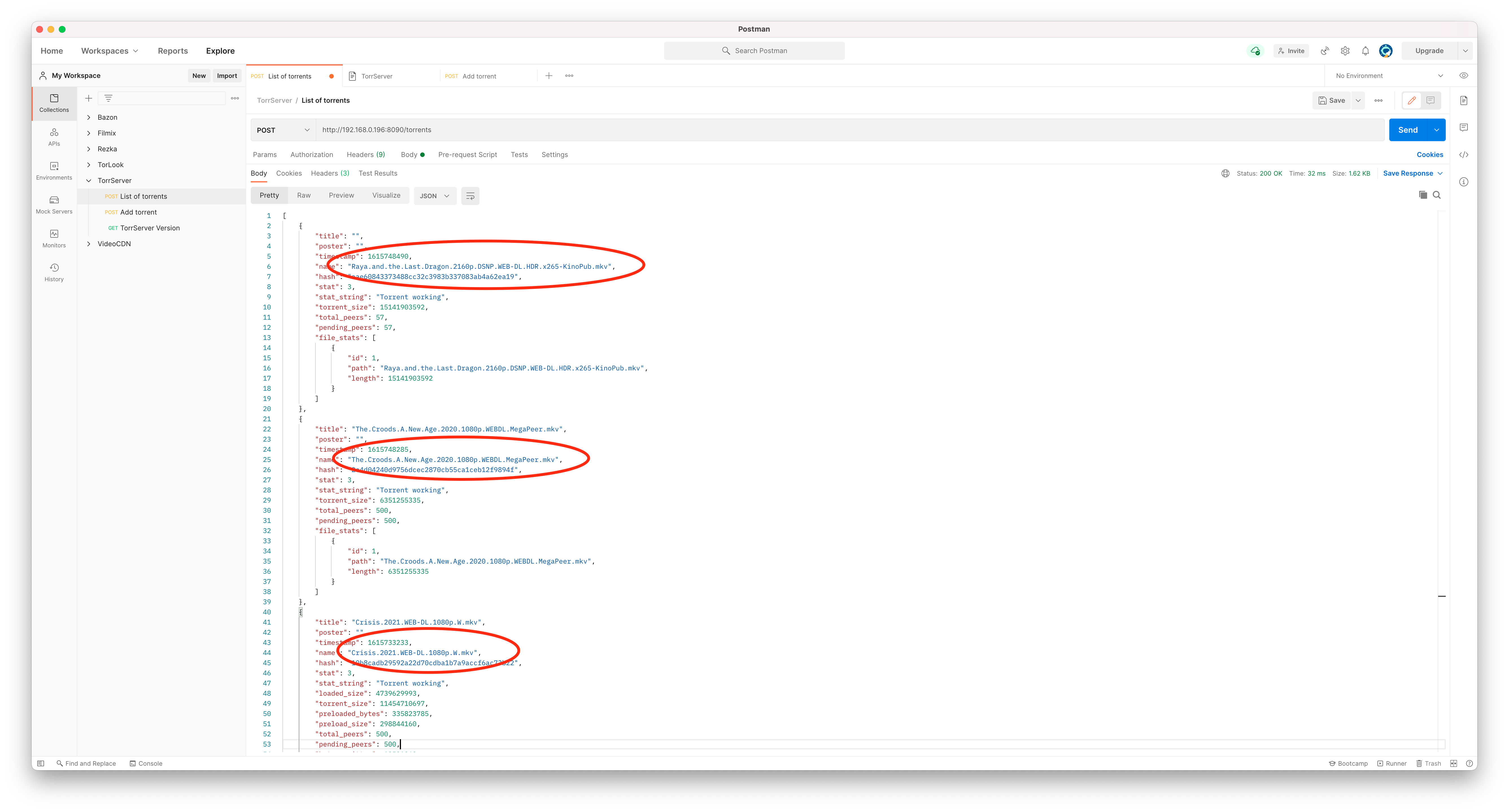
Task: Open the POST method dropdown
Action: click(x=283, y=130)
